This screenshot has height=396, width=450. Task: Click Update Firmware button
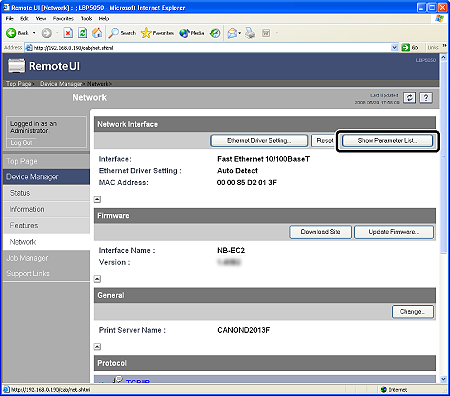394,232
